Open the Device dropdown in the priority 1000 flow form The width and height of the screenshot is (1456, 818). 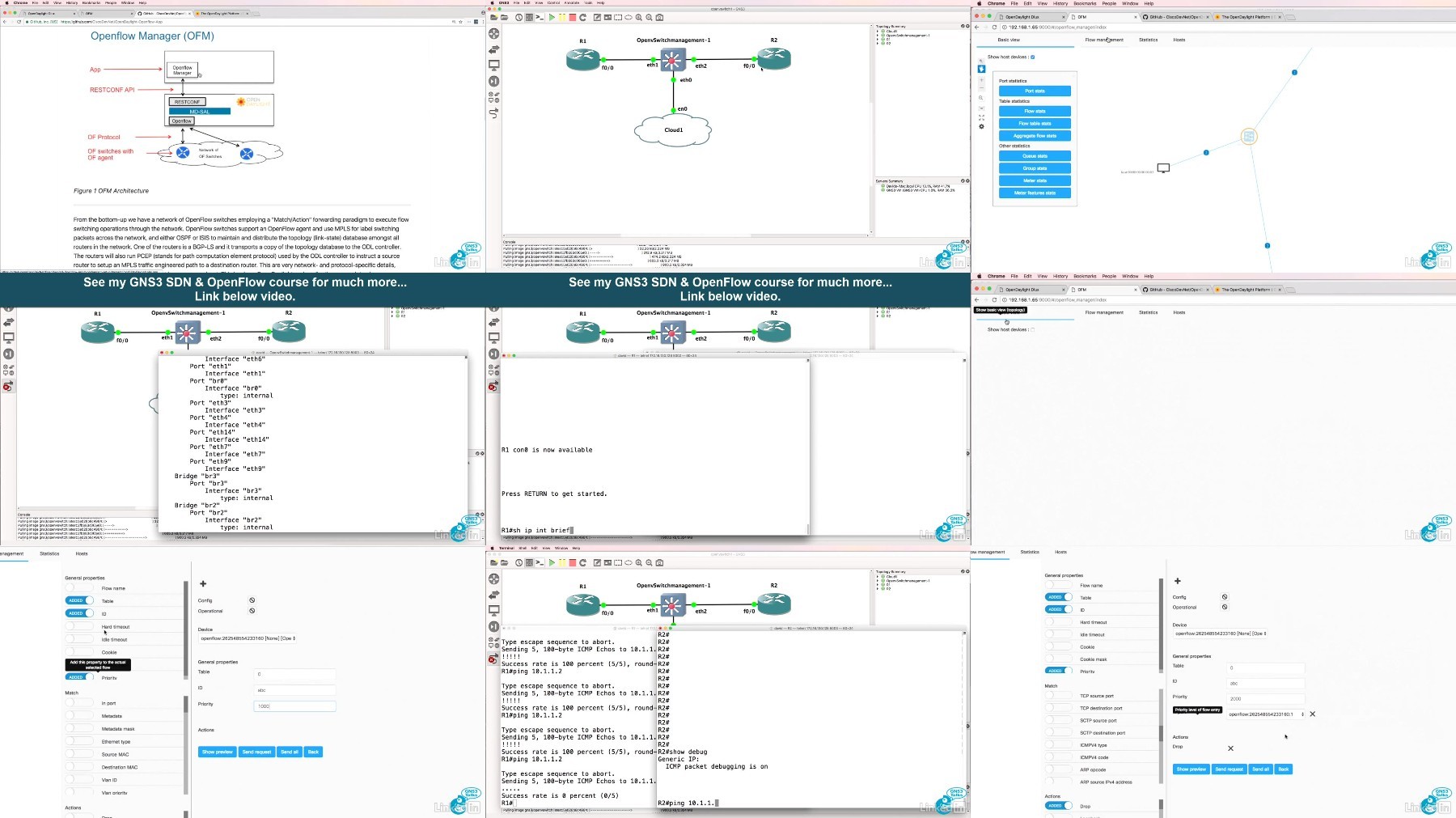point(248,638)
